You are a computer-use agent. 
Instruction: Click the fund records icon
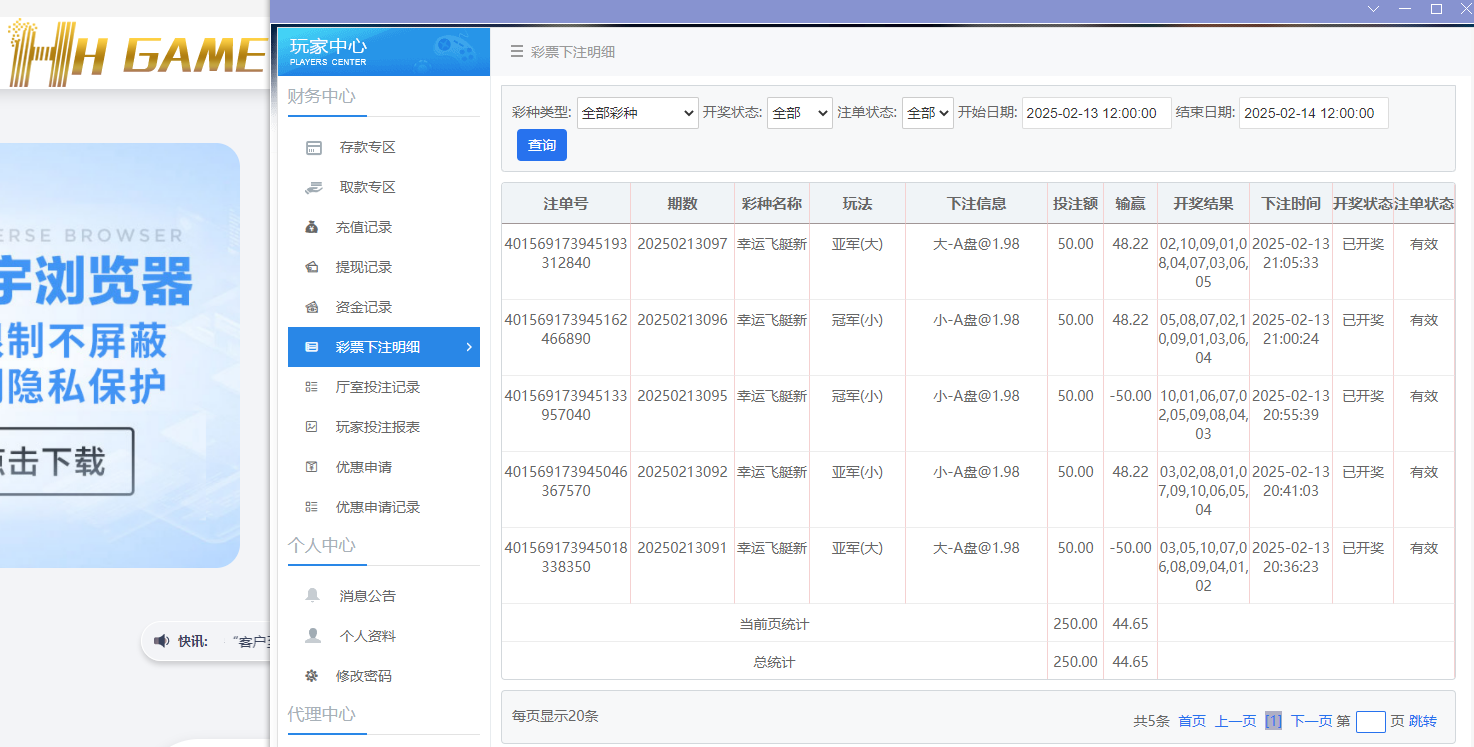(x=313, y=307)
